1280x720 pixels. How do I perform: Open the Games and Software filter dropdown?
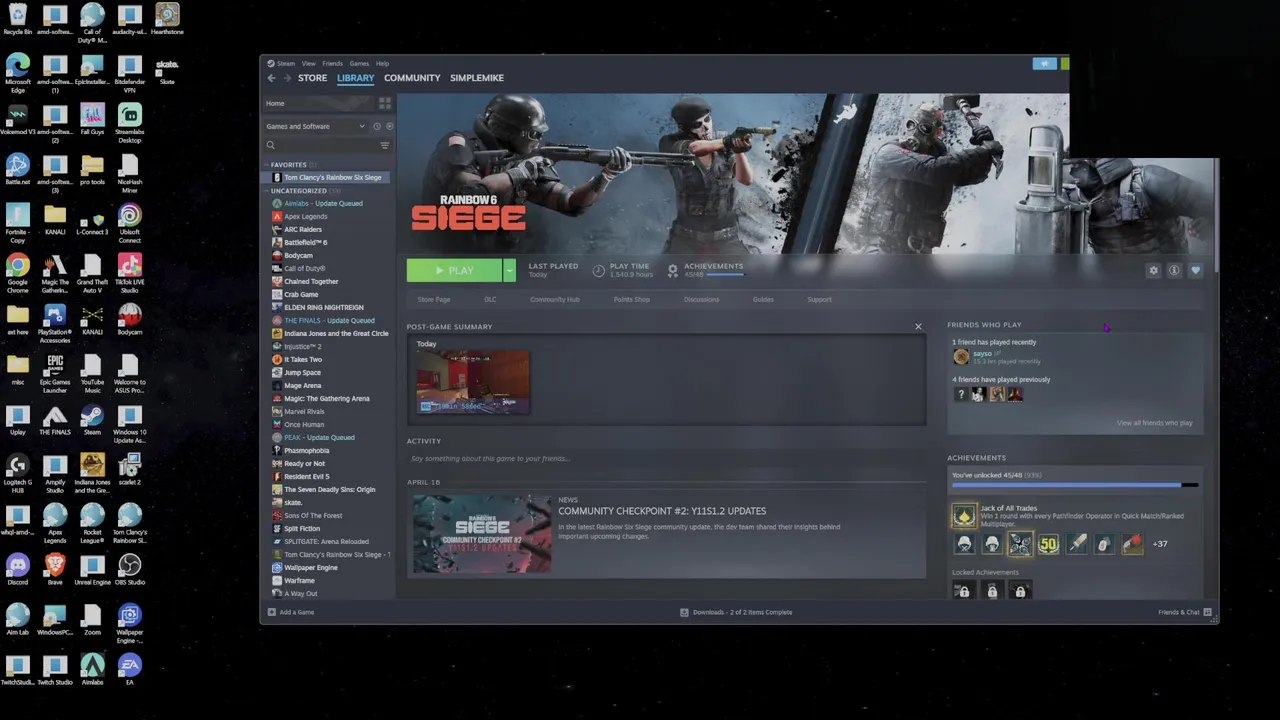pos(315,126)
